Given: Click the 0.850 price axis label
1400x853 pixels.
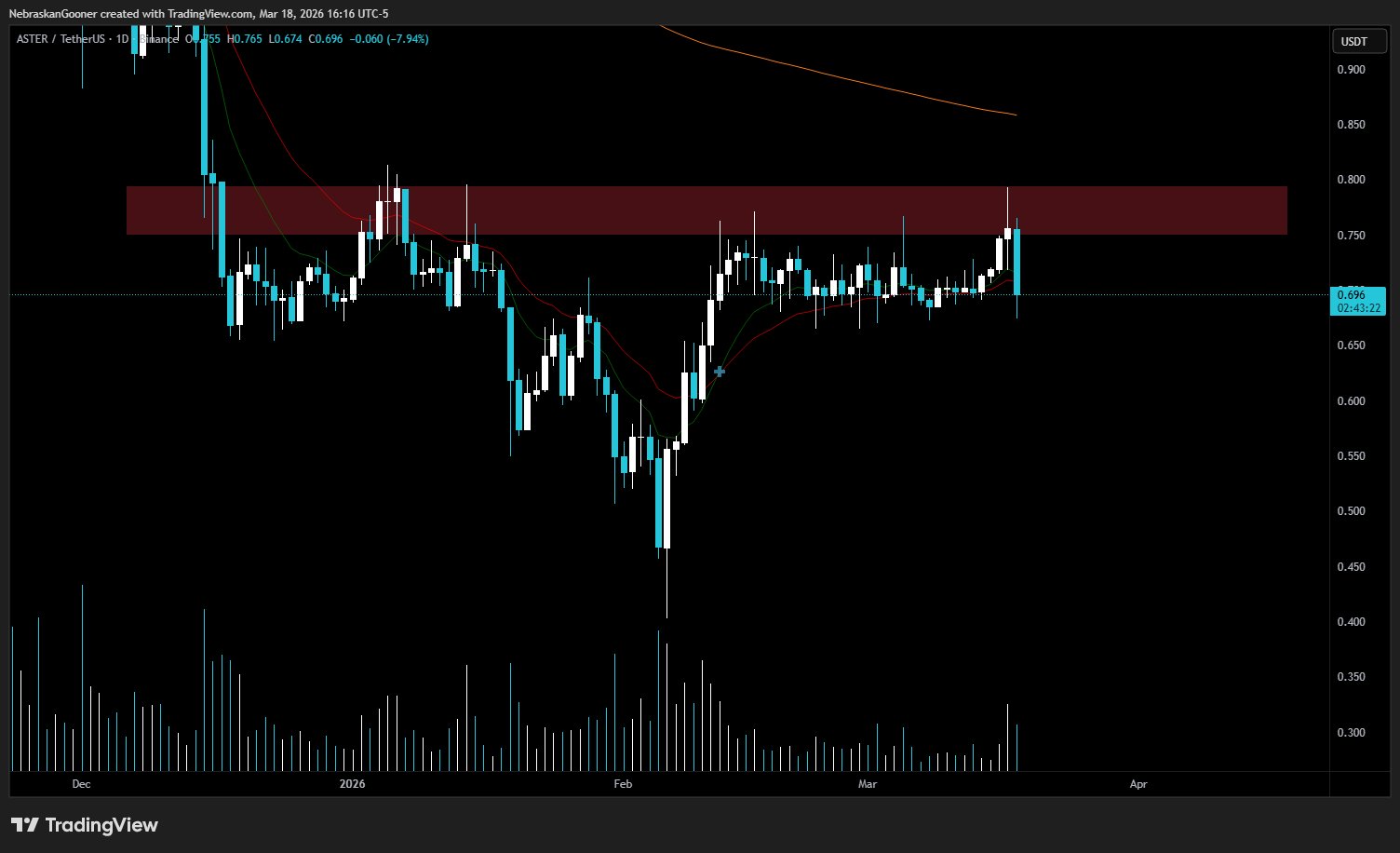Looking at the screenshot, I should pyautogui.click(x=1351, y=125).
